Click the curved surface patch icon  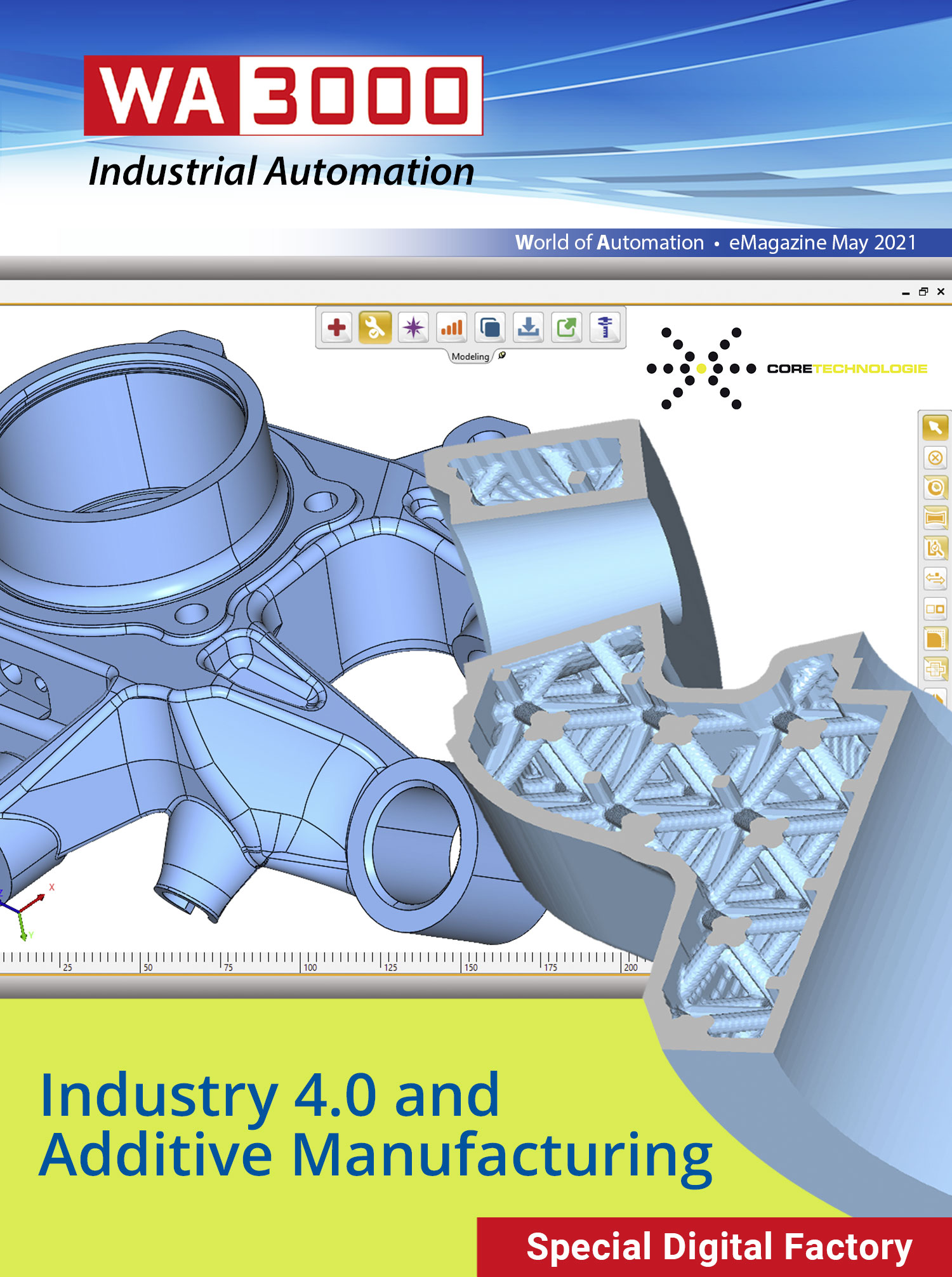pyautogui.click(x=935, y=518)
